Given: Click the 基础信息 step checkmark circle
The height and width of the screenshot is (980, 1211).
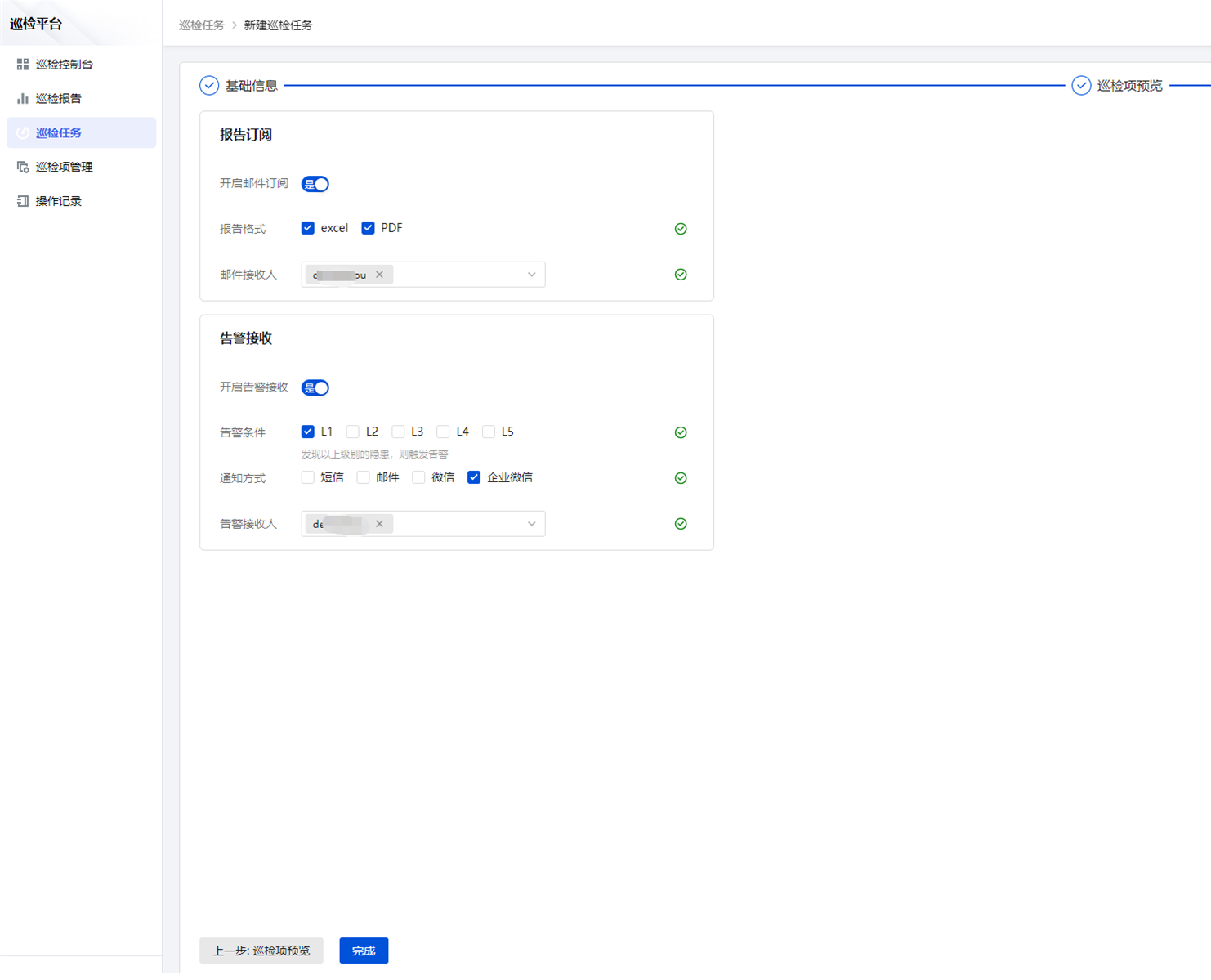Looking at the screenshot, I should tap(209, 86).
